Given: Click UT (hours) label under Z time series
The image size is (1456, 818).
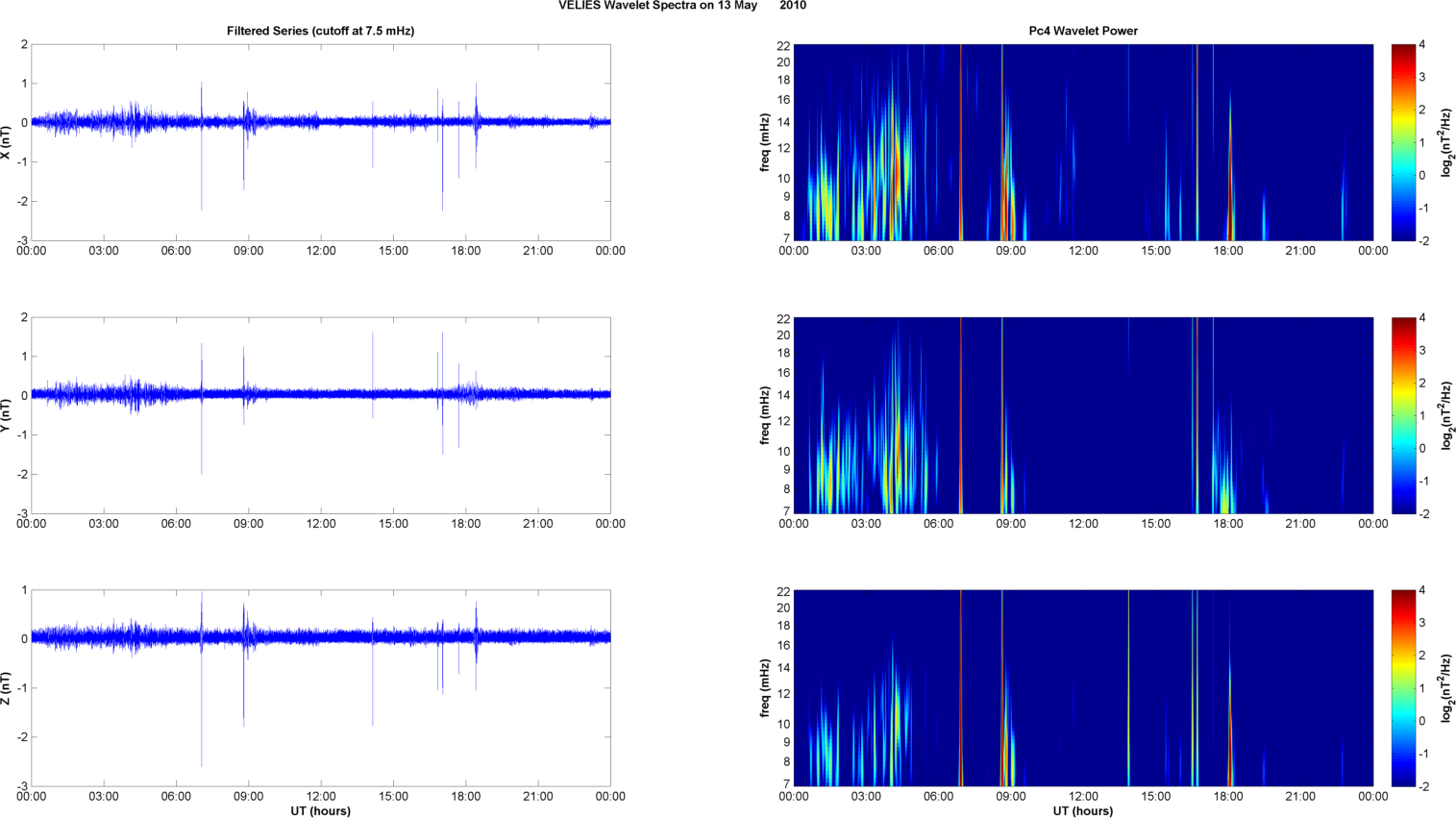Looking at the screenshot, I should (320, 811).
